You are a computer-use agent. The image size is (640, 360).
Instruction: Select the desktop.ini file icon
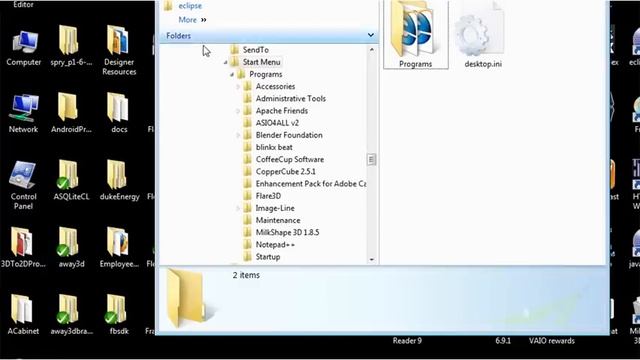(483, 34)
